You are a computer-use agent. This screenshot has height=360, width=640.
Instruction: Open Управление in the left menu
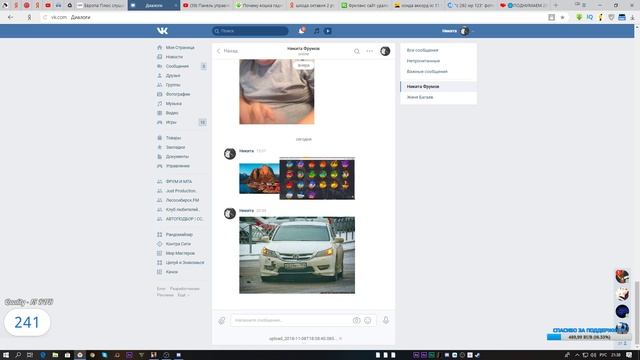click(178, 166)
